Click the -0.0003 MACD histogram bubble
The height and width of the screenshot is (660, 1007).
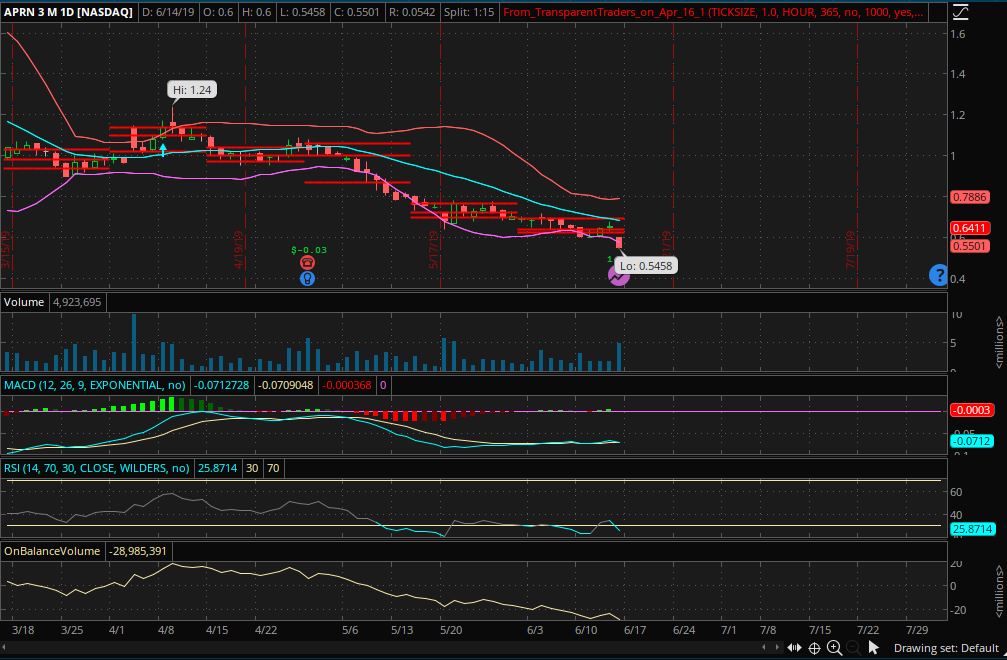coord(972,410)
